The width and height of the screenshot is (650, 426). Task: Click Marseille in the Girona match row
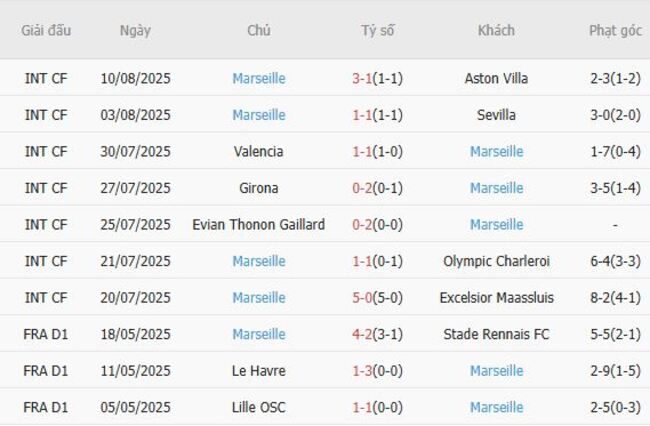coord(496,188)
